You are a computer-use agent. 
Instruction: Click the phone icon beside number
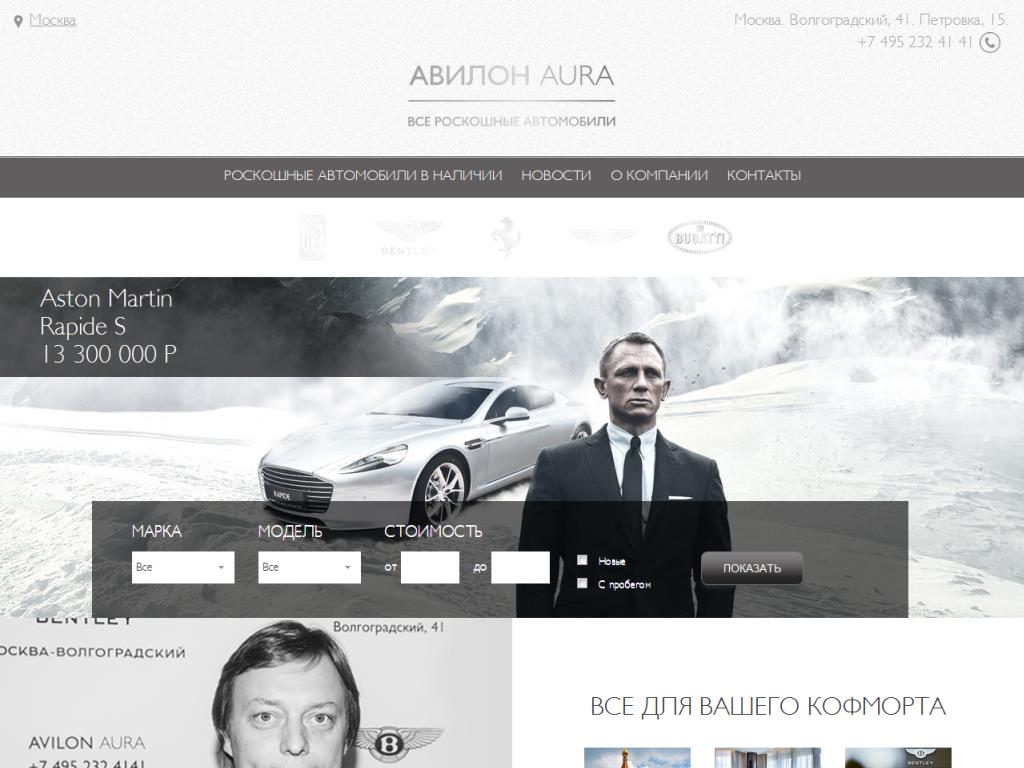click(990, 42)
